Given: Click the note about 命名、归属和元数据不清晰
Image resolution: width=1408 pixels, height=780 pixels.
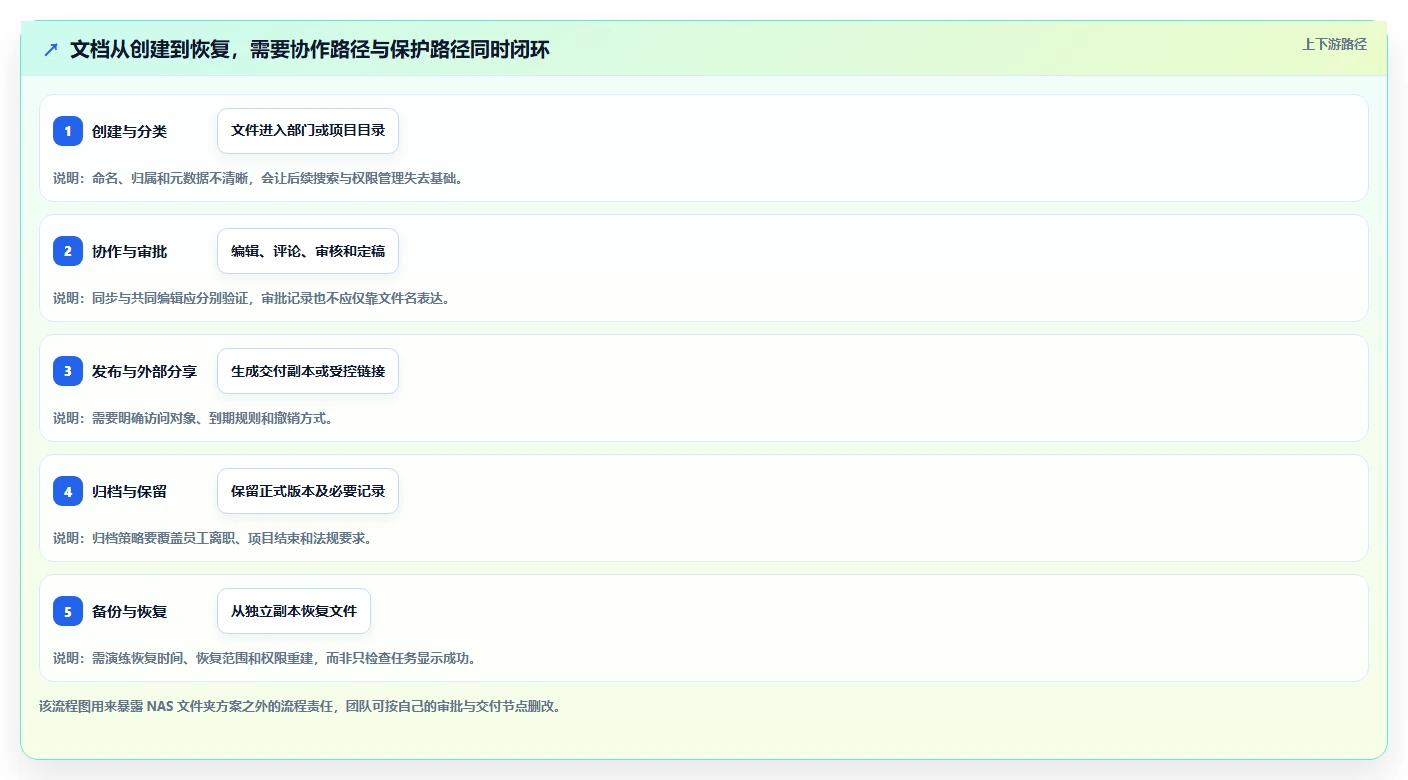Looking at the screenshot, I should 258,178.
